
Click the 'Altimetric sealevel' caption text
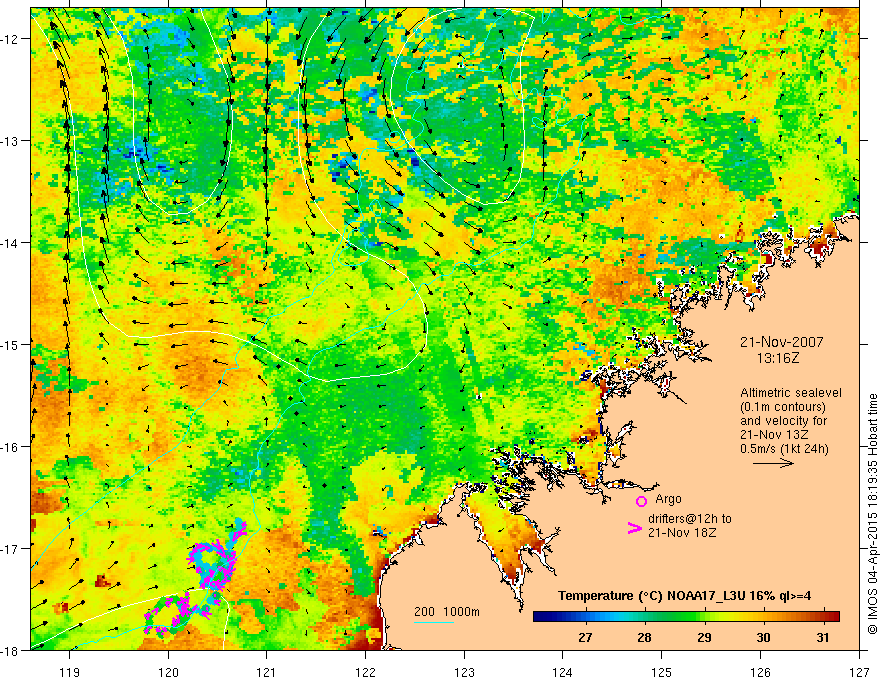[791, 393]
